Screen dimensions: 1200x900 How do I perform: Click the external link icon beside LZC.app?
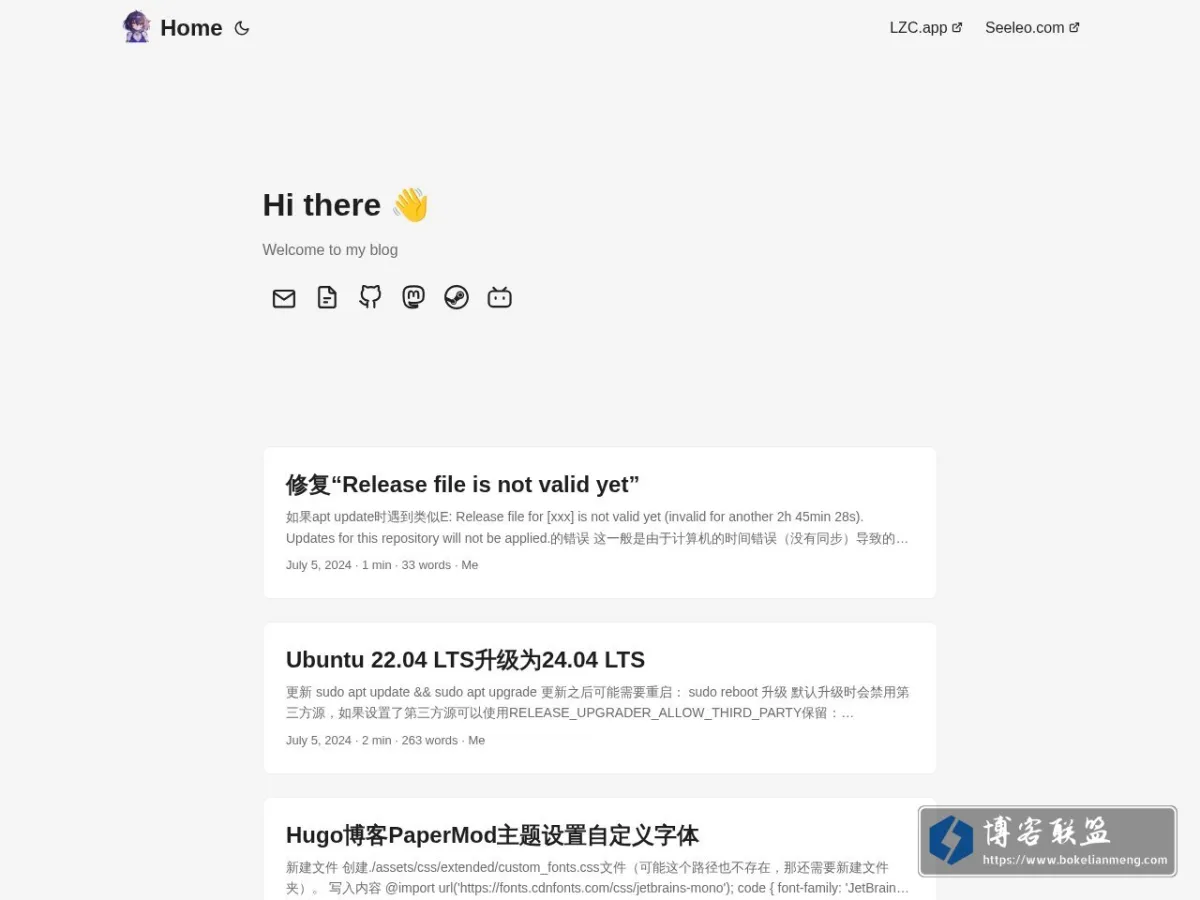957,28
